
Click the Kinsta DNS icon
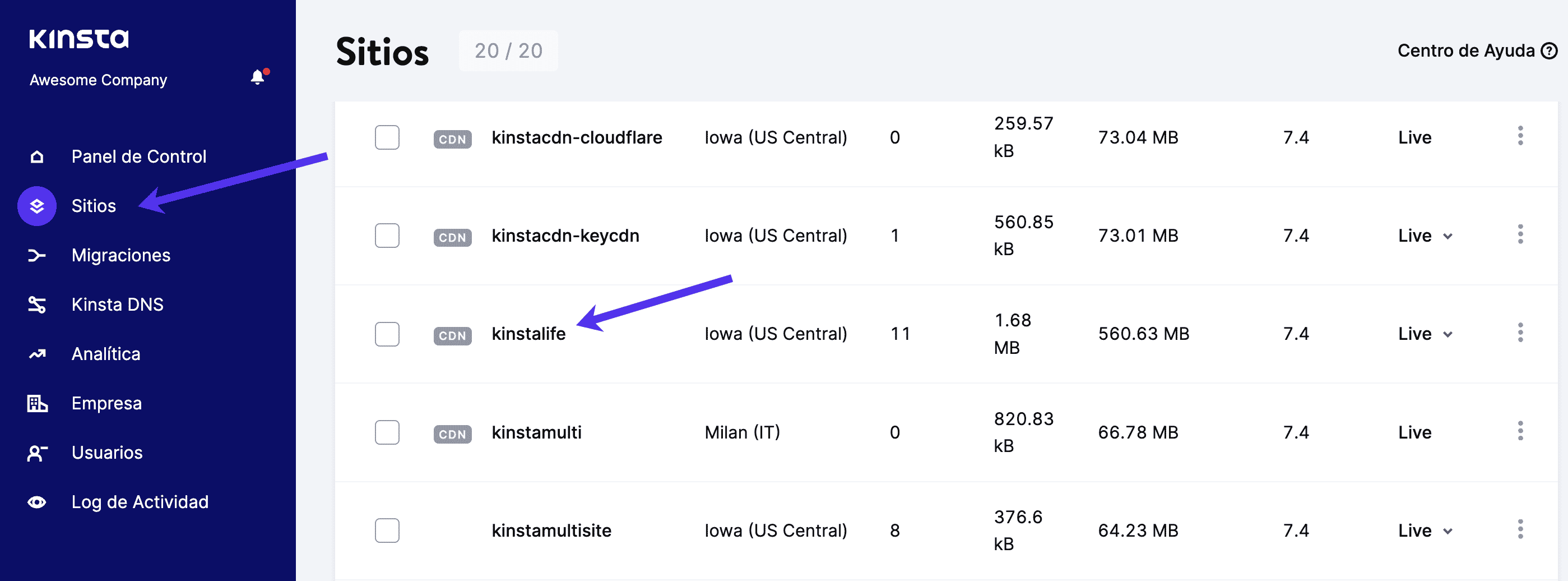click(x=36, y=305)
